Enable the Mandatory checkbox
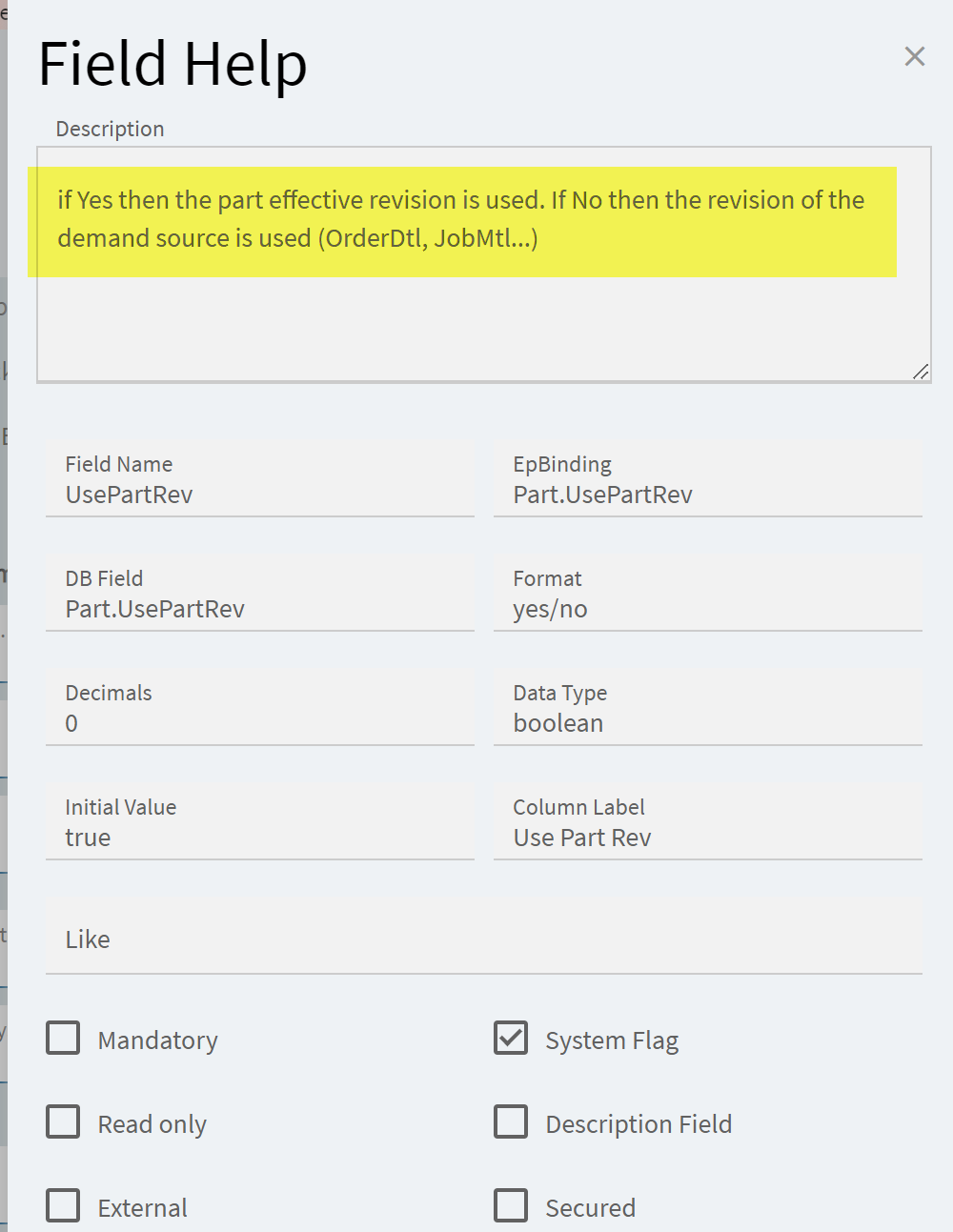Viewport: 953px width, 1232px height. pyautogui.click(x=64, y=1039)
